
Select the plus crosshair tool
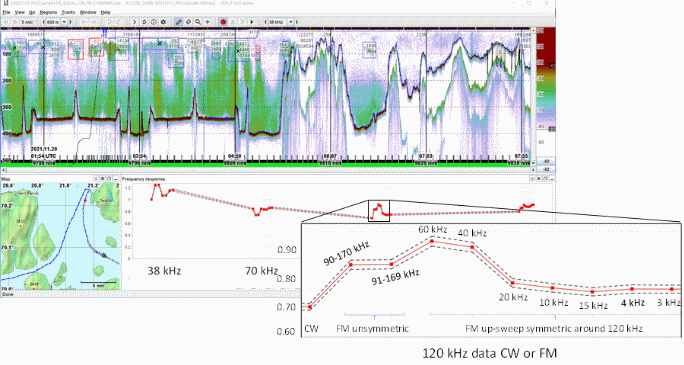(208, 22)
